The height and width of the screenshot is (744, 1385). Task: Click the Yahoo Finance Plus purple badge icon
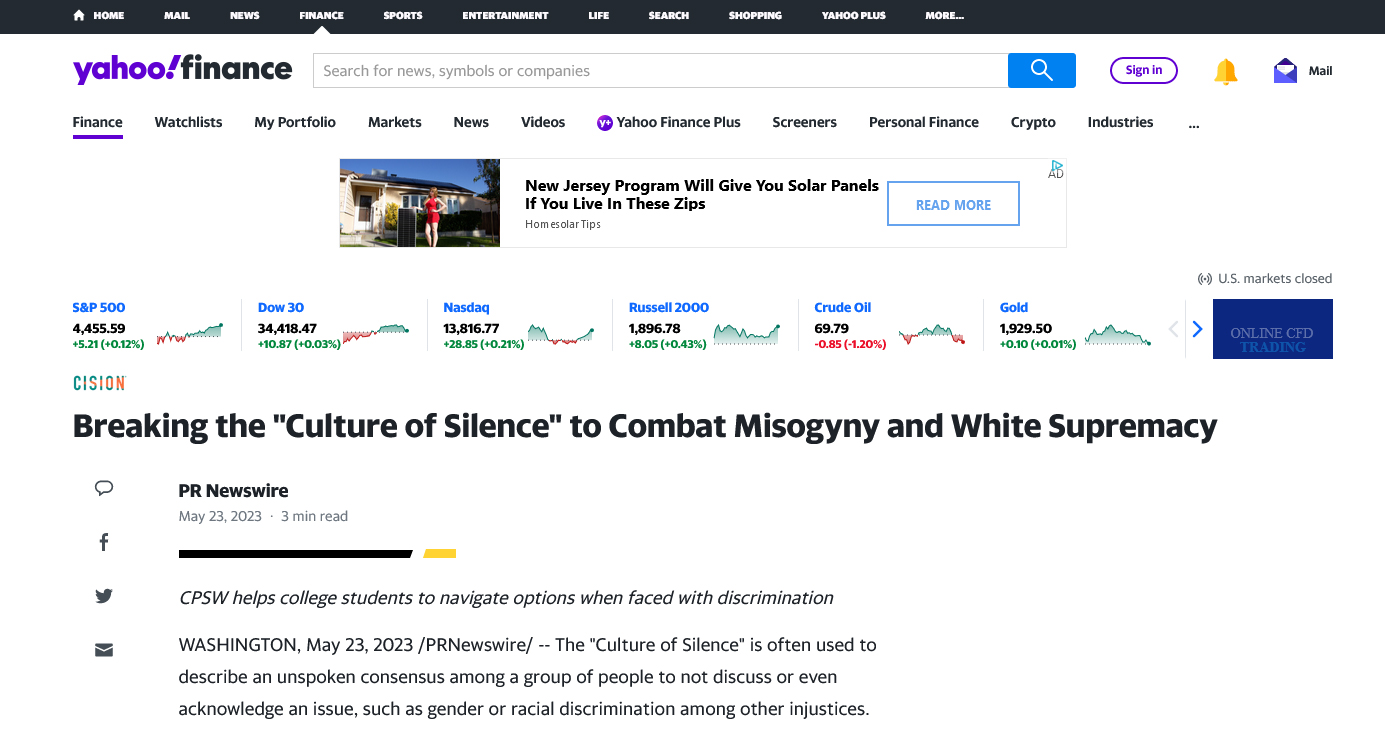604,122
